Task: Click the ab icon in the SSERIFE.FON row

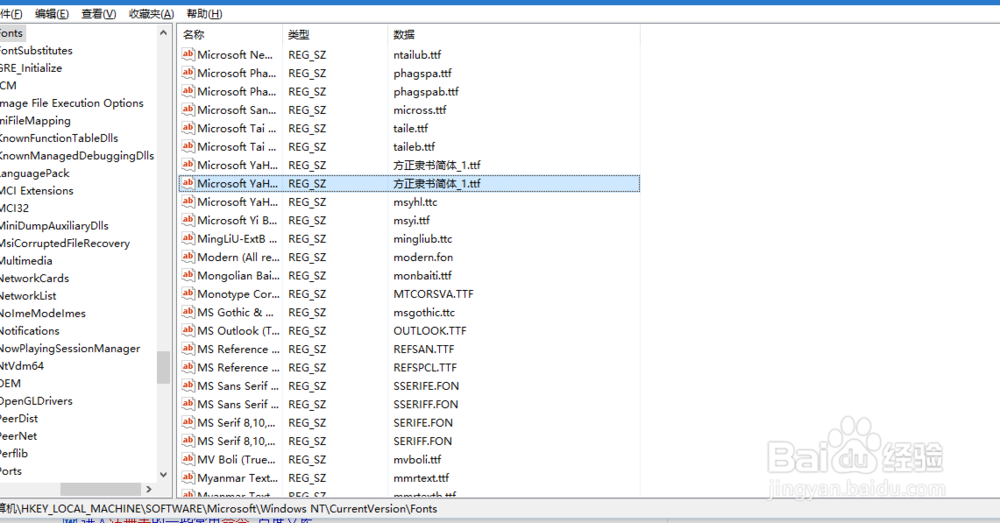Action: (188, 385)
